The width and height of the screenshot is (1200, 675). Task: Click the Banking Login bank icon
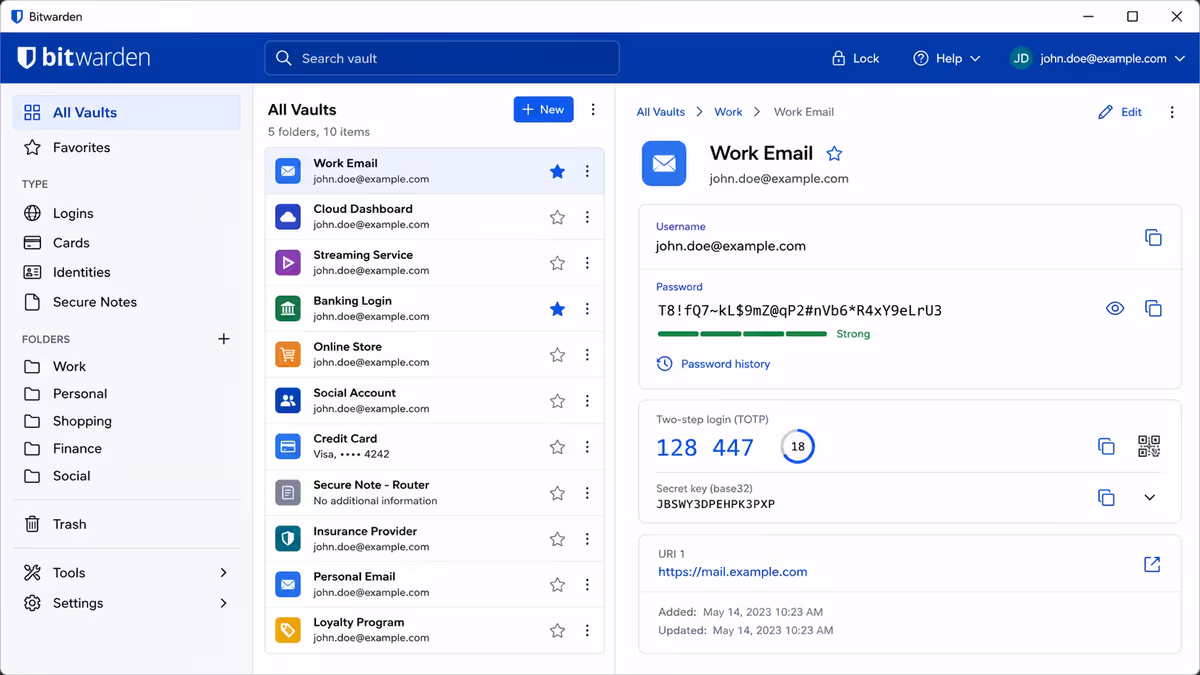click(288, 309)
